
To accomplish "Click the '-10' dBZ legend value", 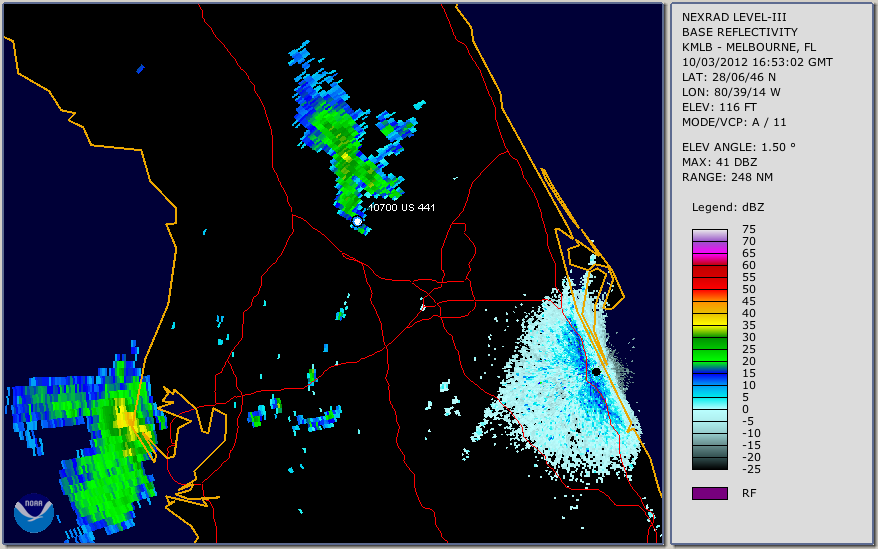I will 751,433.
